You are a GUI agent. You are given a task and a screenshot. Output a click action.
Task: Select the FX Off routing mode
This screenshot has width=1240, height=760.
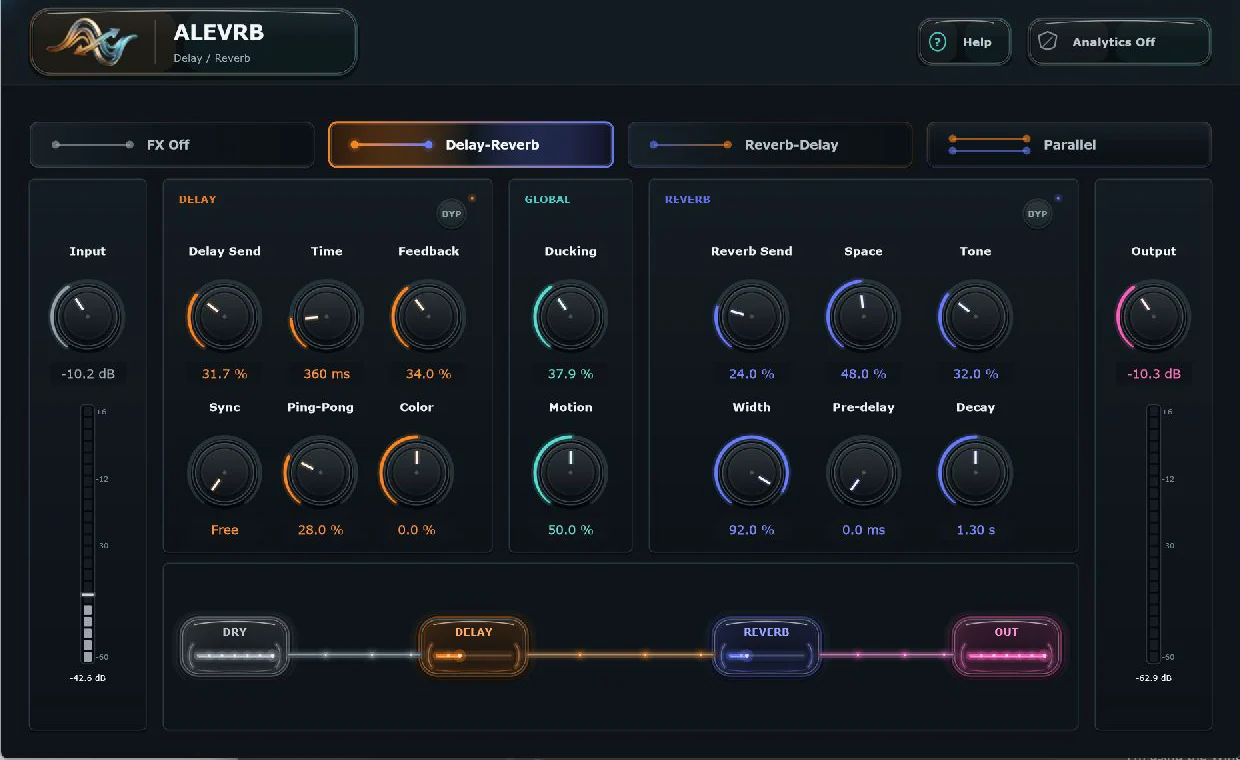(x=172, y=145)
